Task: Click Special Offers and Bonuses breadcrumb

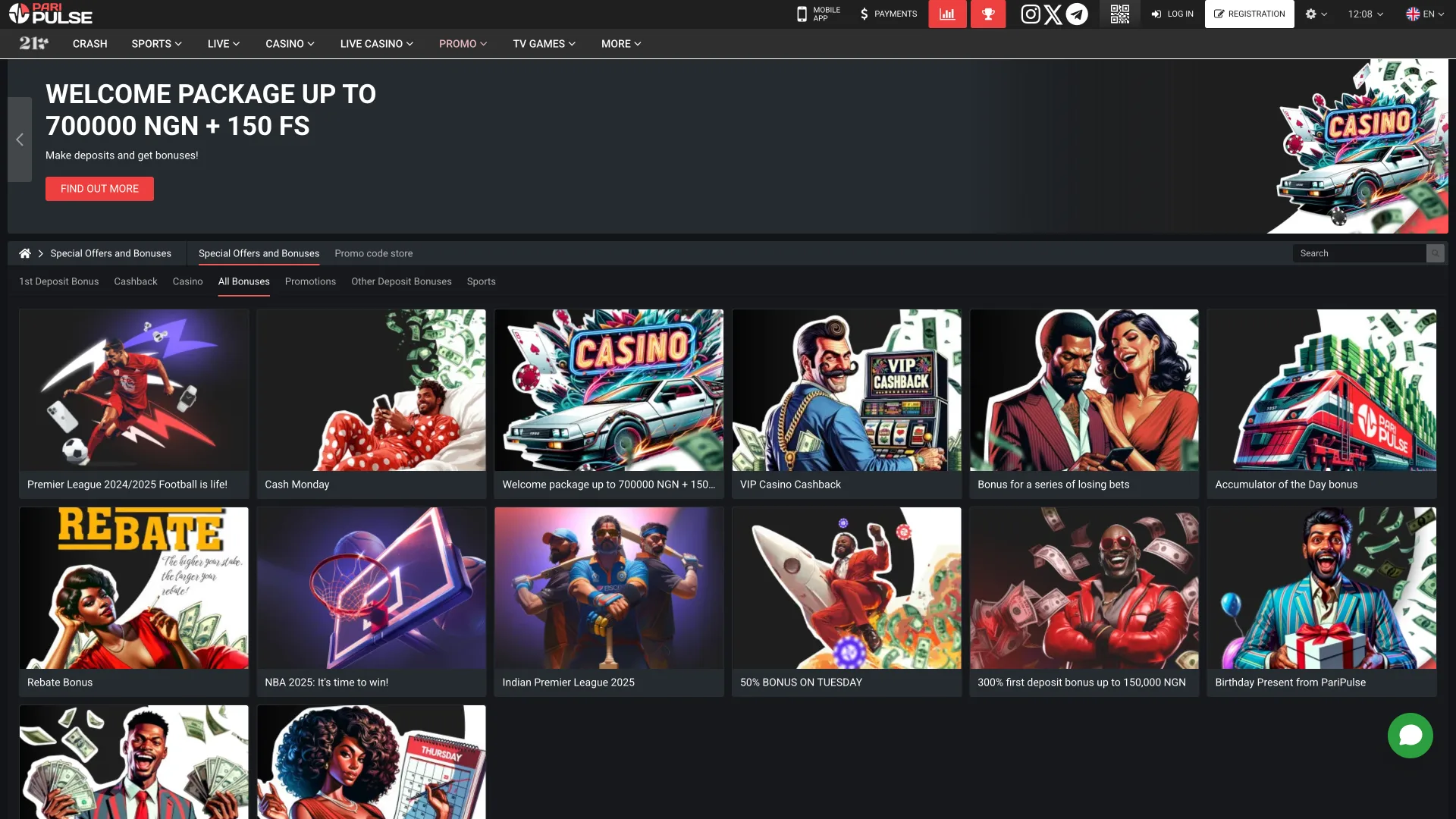Action: coord(111,253)
